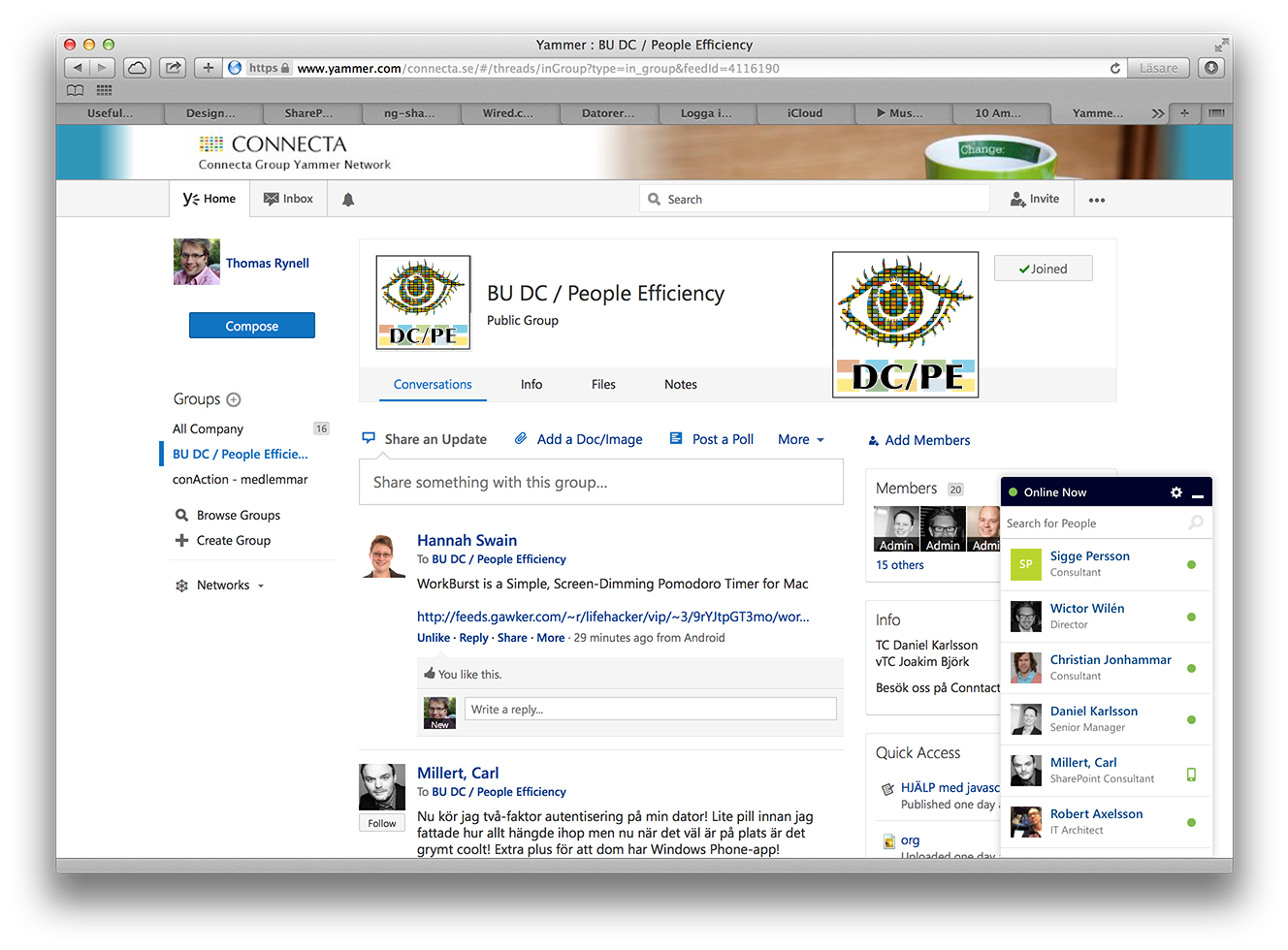The height and width of the screenshot is (950, 1288).
Task: Toggle the Joined group membership button
Action: [1043, 269]
